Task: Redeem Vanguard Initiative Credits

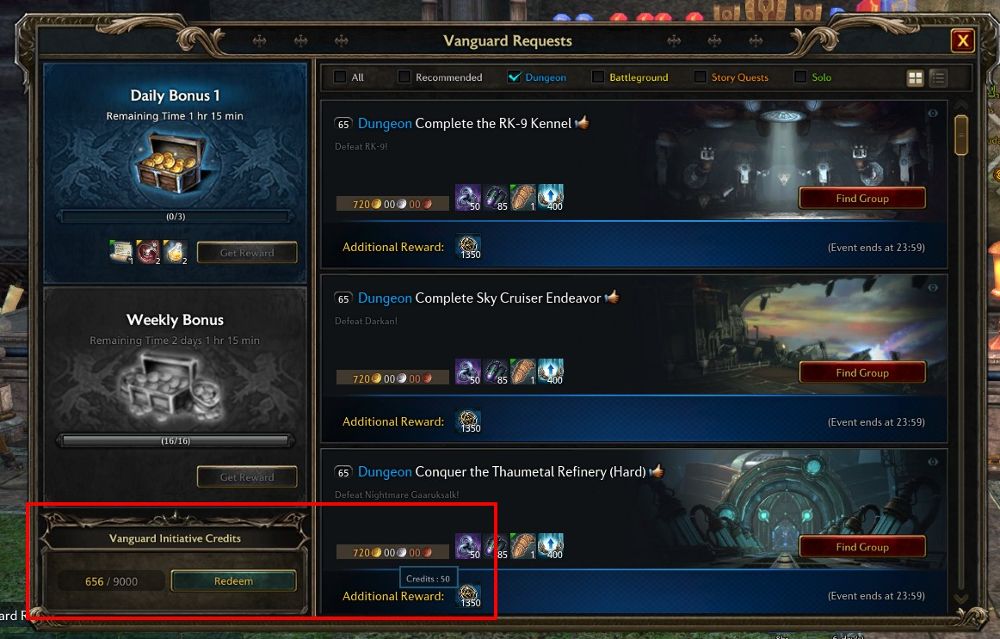Action: [233, 581]
